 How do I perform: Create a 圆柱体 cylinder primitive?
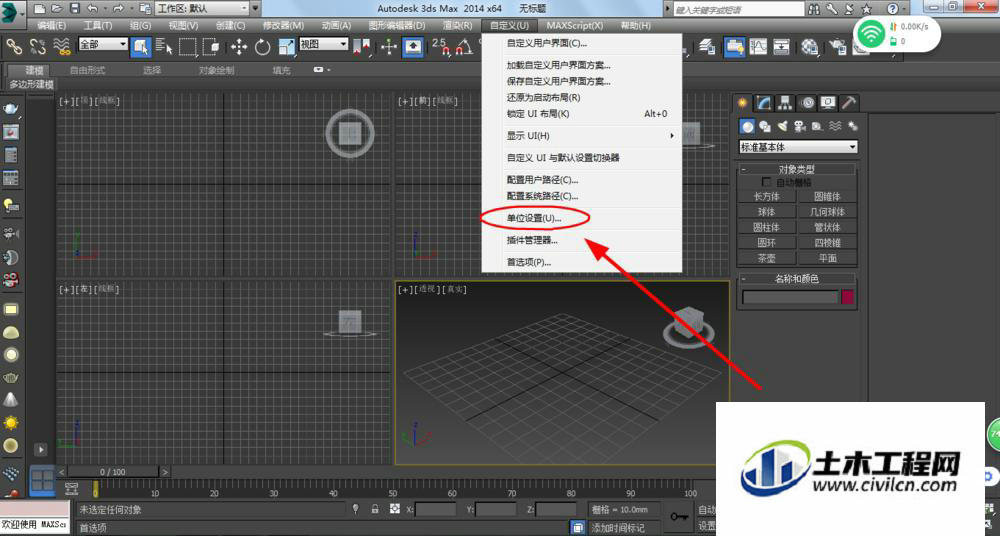pos(767,227)
